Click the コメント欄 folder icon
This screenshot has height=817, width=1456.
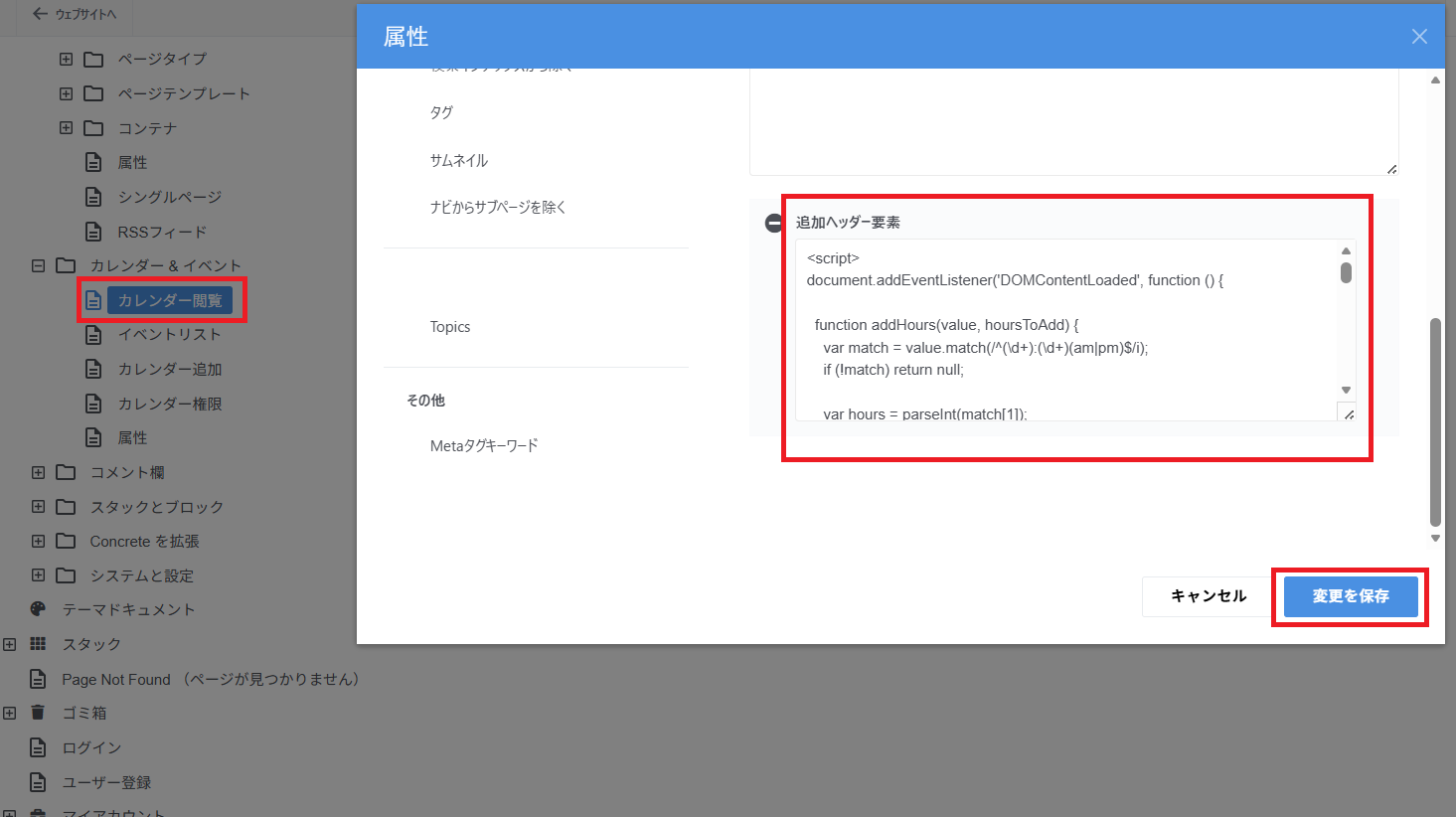click(x=66, y=472)
